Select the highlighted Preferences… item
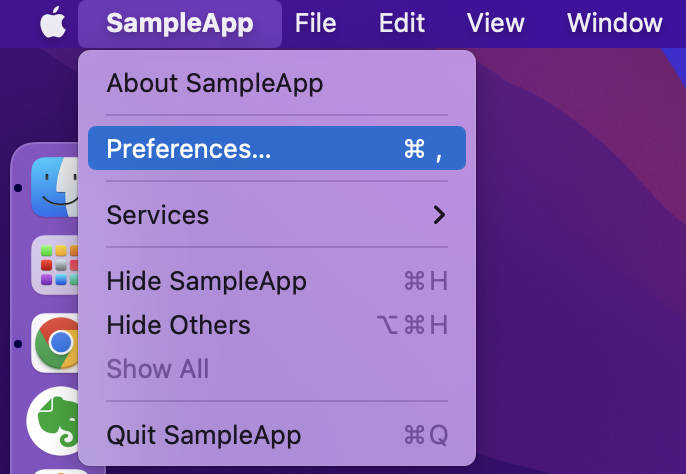686x474 pixels. [277, 148]
